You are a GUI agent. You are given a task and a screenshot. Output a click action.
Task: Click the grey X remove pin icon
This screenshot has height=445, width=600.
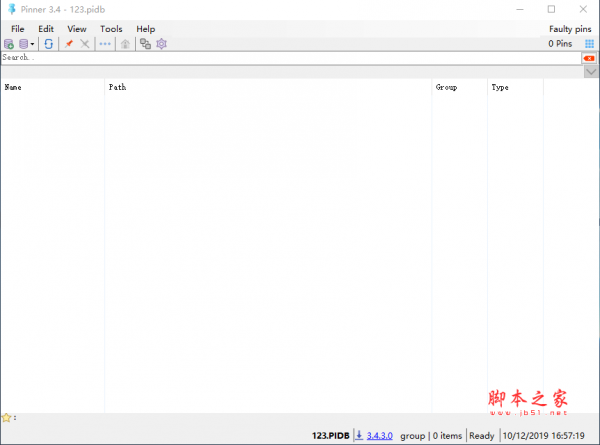click(85, 44)
